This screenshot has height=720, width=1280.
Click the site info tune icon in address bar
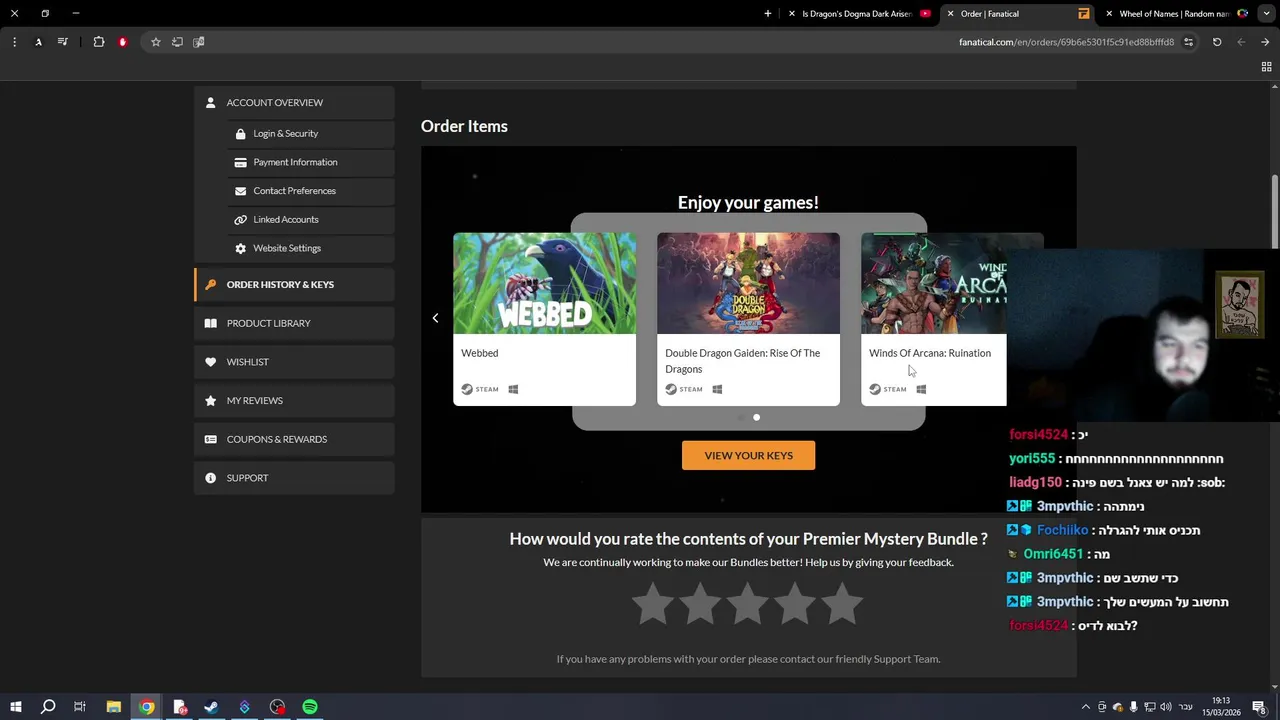pyautogui.click(x=1188, y=42)
